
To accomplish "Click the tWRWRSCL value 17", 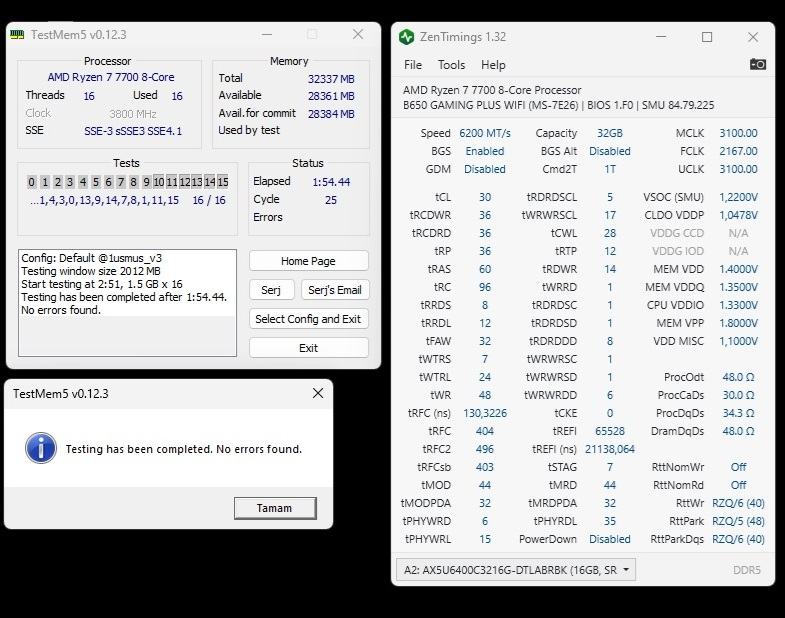I will click(x=609, y=215).
